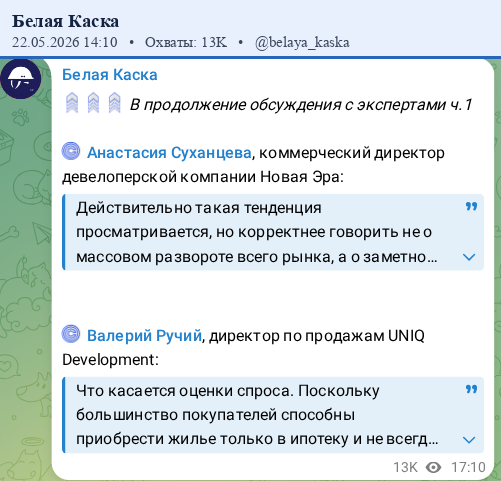This screenshot has height=481, width=501.
Task: Click the emoji icon before Валерий Ручий
Action: pos(71,334)
